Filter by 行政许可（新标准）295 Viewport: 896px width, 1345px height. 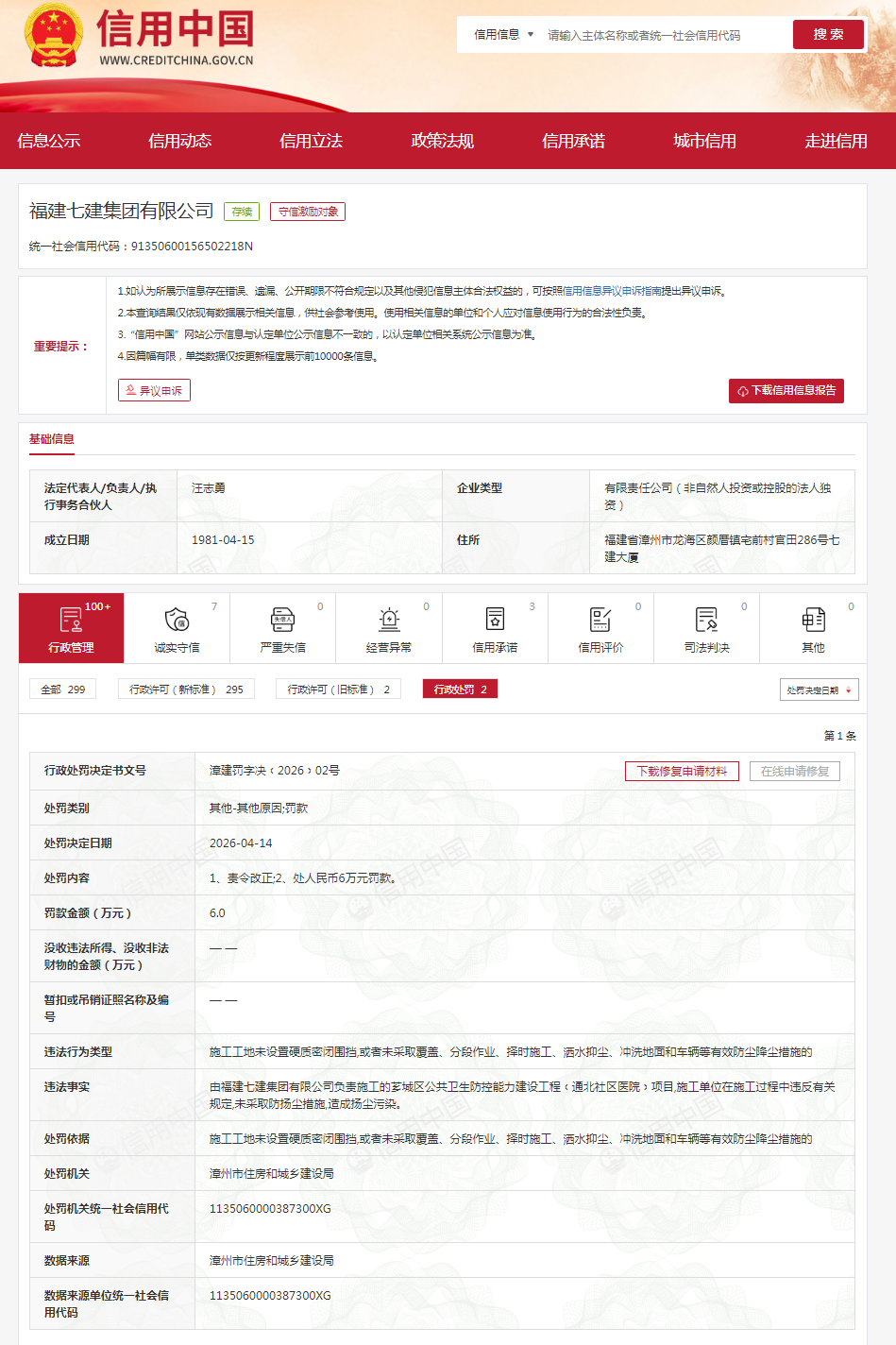tap(186, 690)
